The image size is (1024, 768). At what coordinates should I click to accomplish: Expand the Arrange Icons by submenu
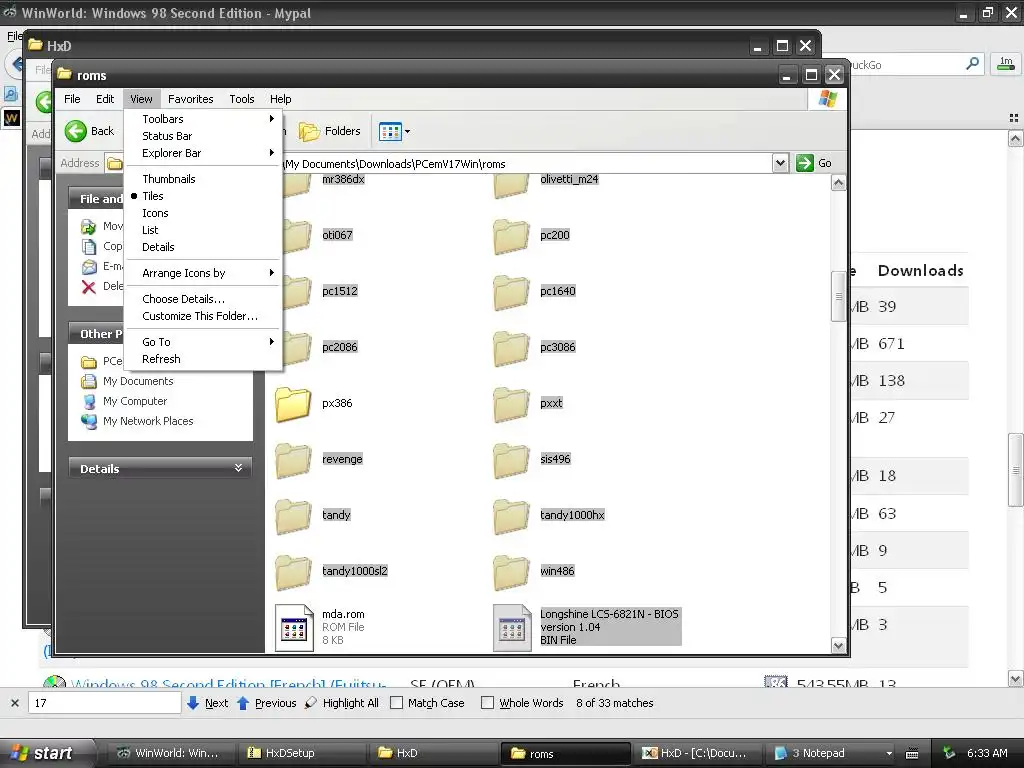click(x=202, y=273)
